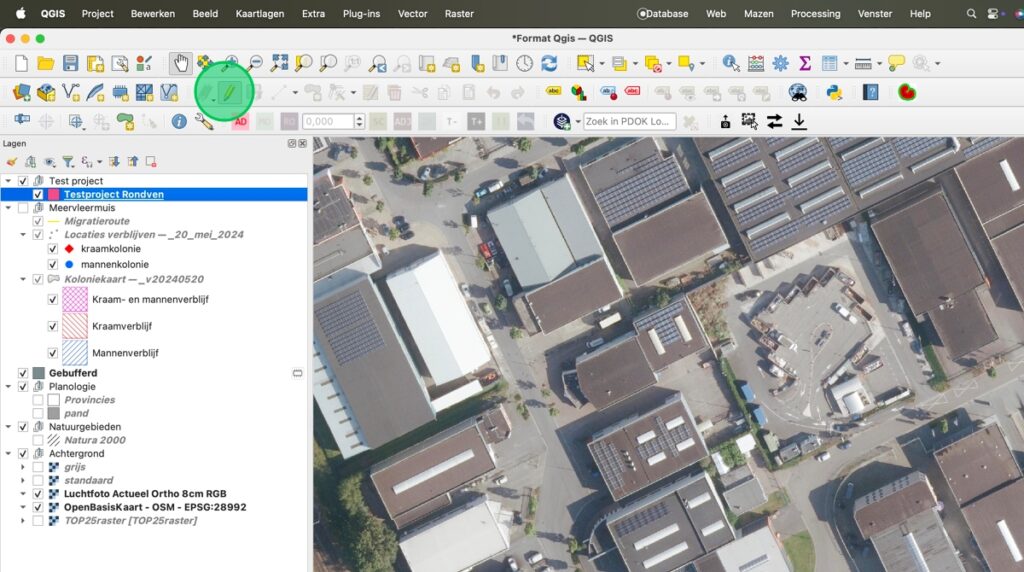This screenshot has width=1024, height=572.
Task: Toggle Luchtfoto Actueel Ortho 8cm RGB visibility
Action: 38,494
